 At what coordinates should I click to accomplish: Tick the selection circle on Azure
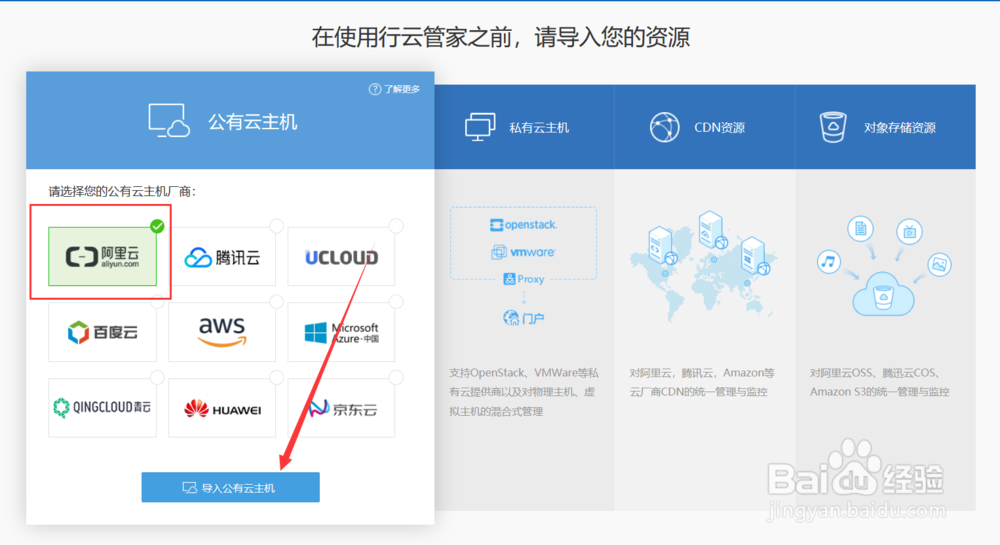point(396,302)
